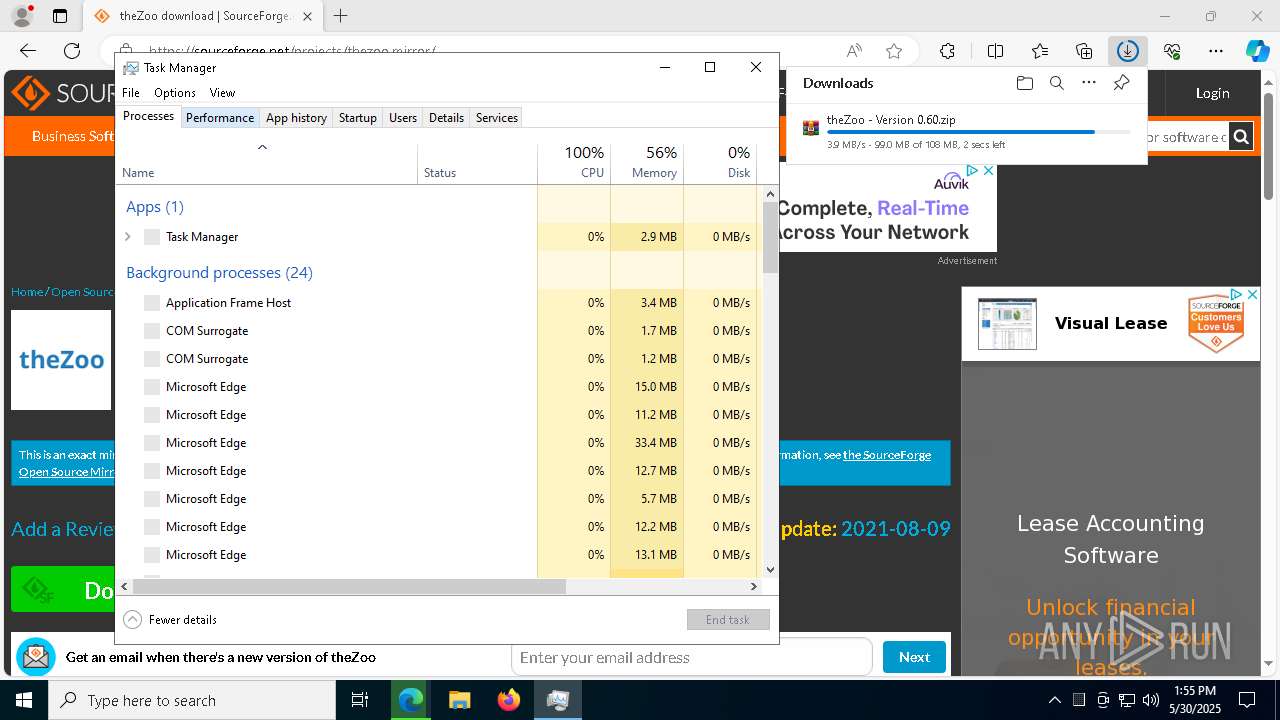Open the File menu in Task Manager
The image size is (1280, 720).
(131, 93)
